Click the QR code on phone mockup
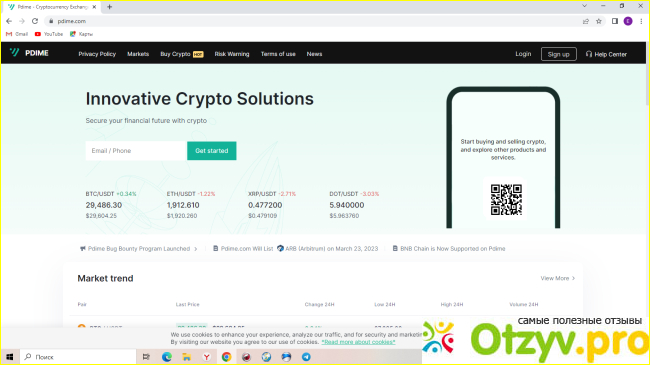The image size is (650, 365). point(506,200)
